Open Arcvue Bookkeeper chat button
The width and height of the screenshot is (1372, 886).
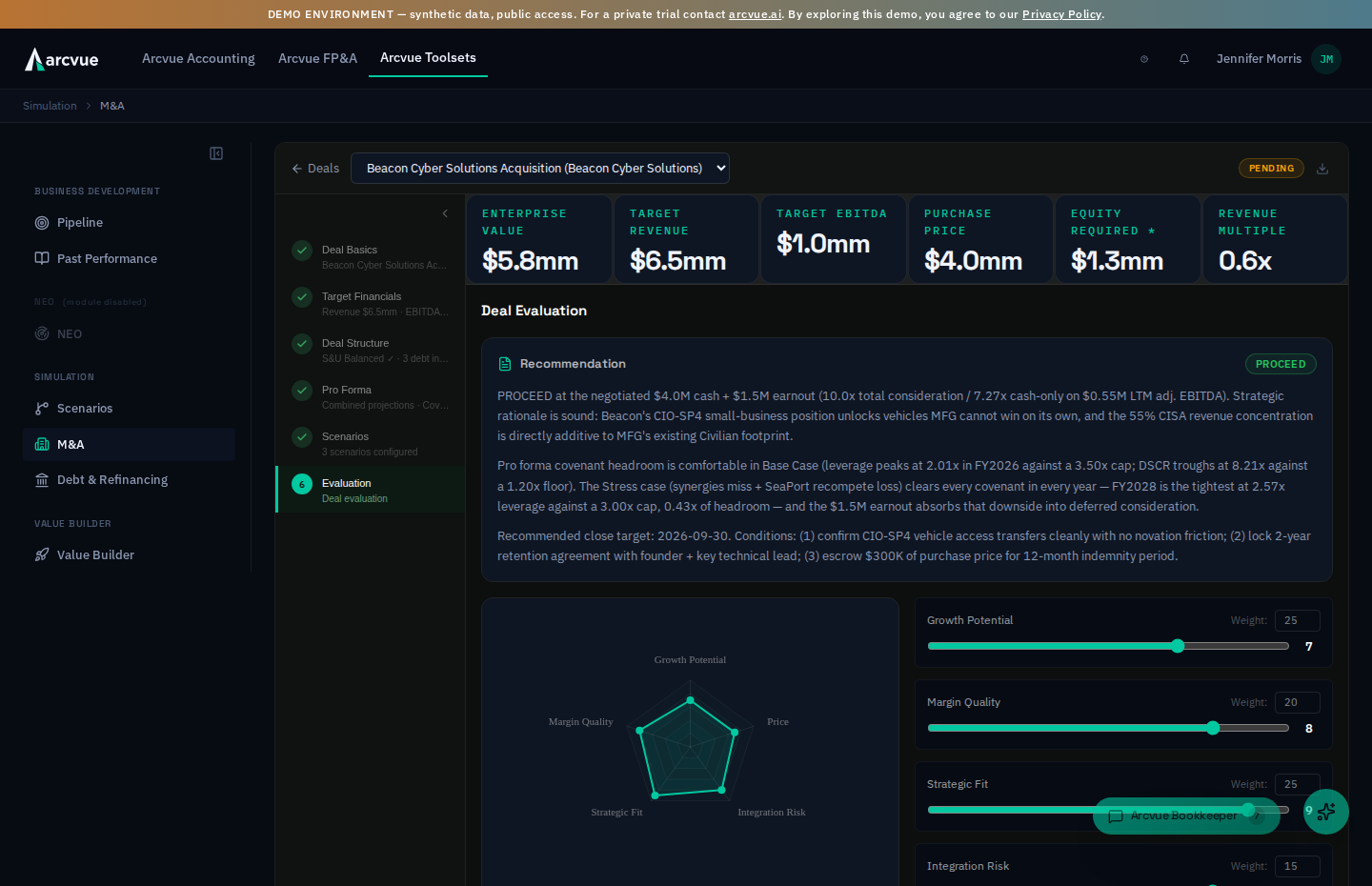coord(1186,816)
